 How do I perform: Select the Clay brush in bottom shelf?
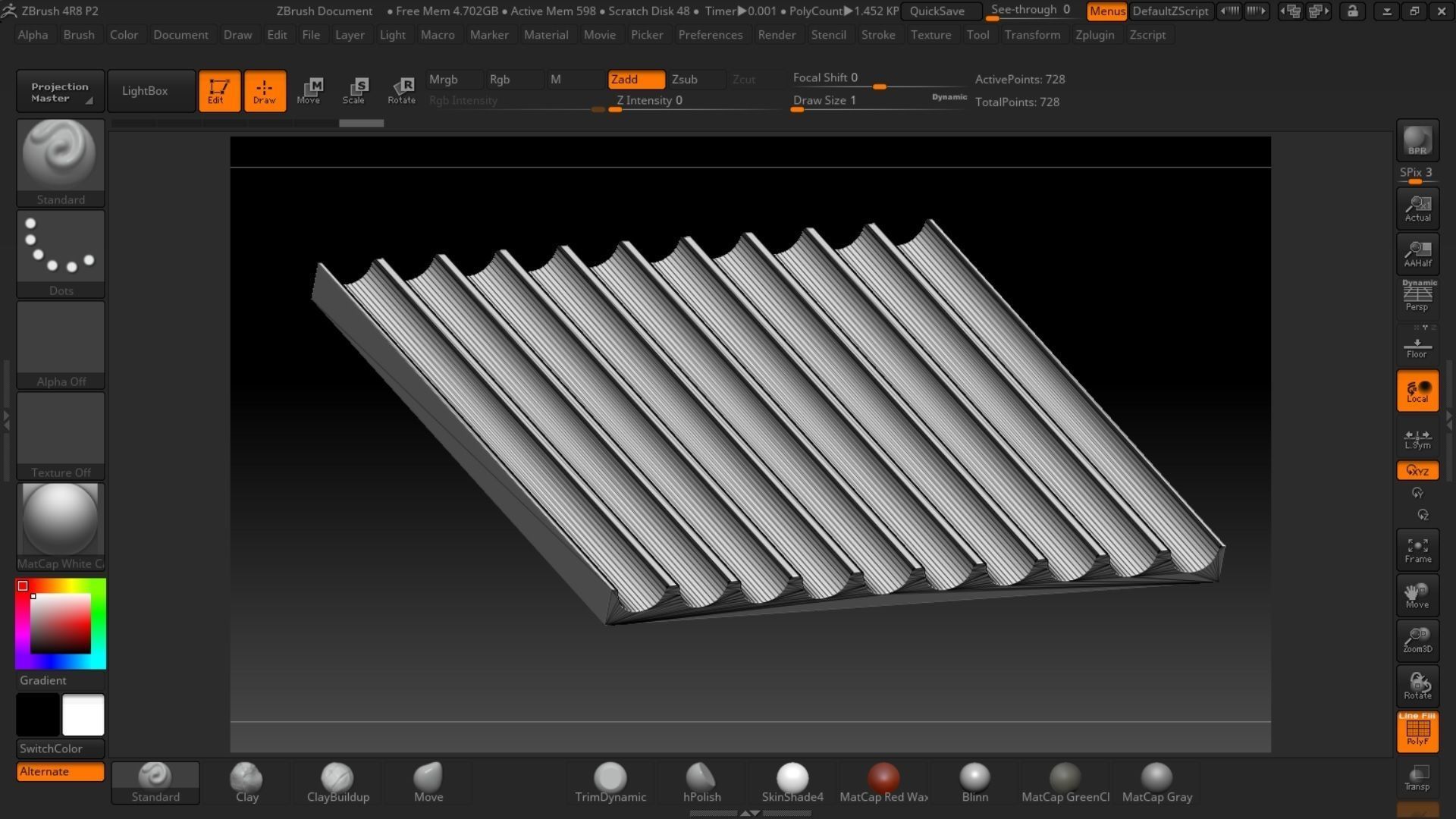247,783
